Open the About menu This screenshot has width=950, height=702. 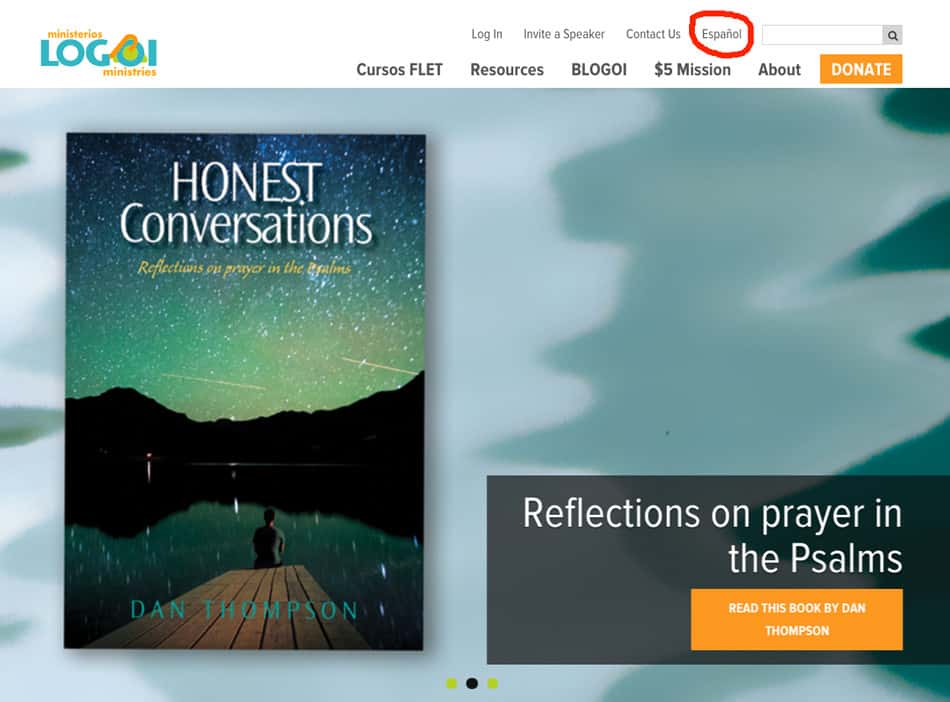click(779, 70)
